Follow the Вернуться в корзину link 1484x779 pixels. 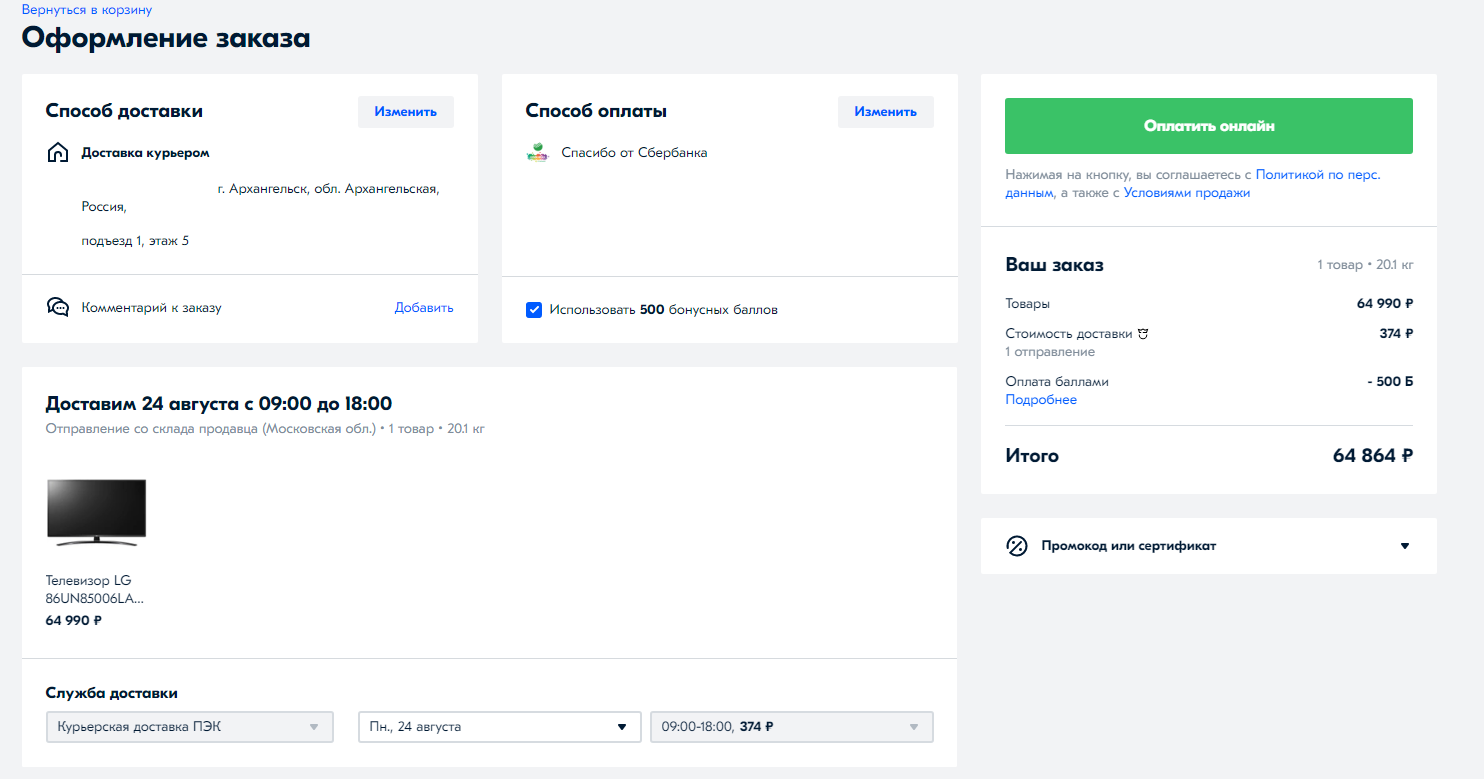click(87, 10)
